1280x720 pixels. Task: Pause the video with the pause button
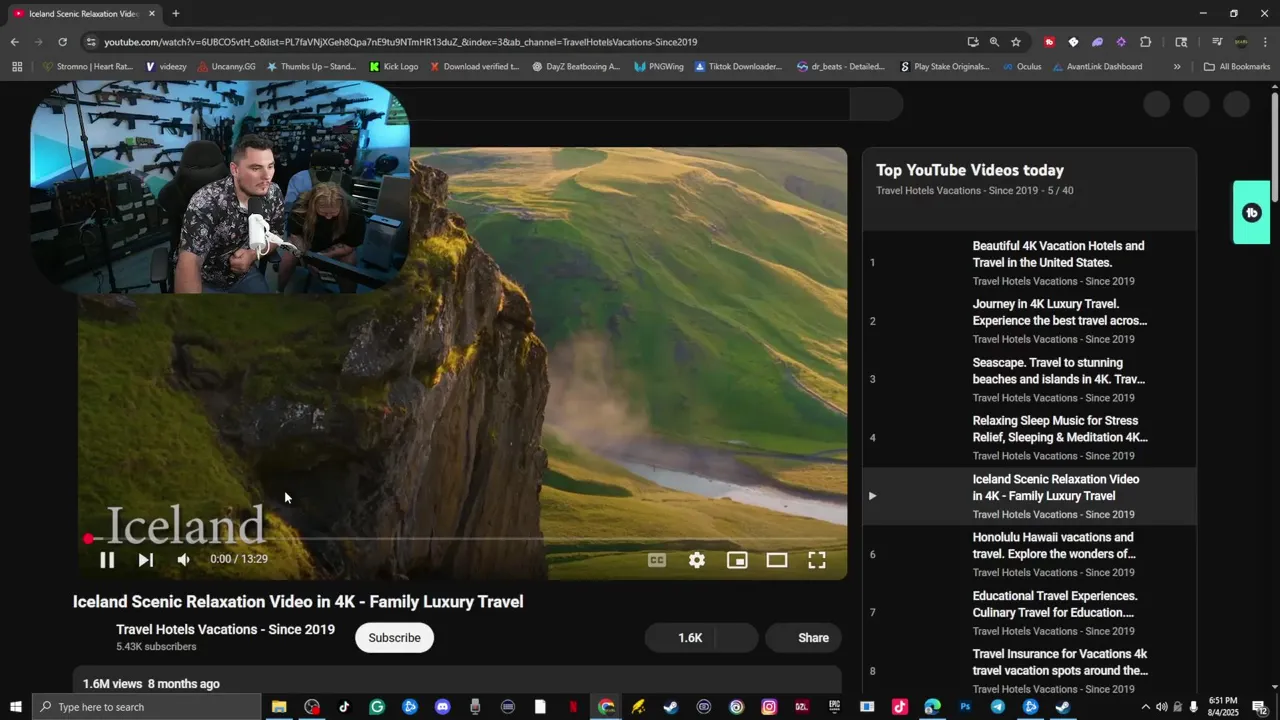tap(107, 560)
